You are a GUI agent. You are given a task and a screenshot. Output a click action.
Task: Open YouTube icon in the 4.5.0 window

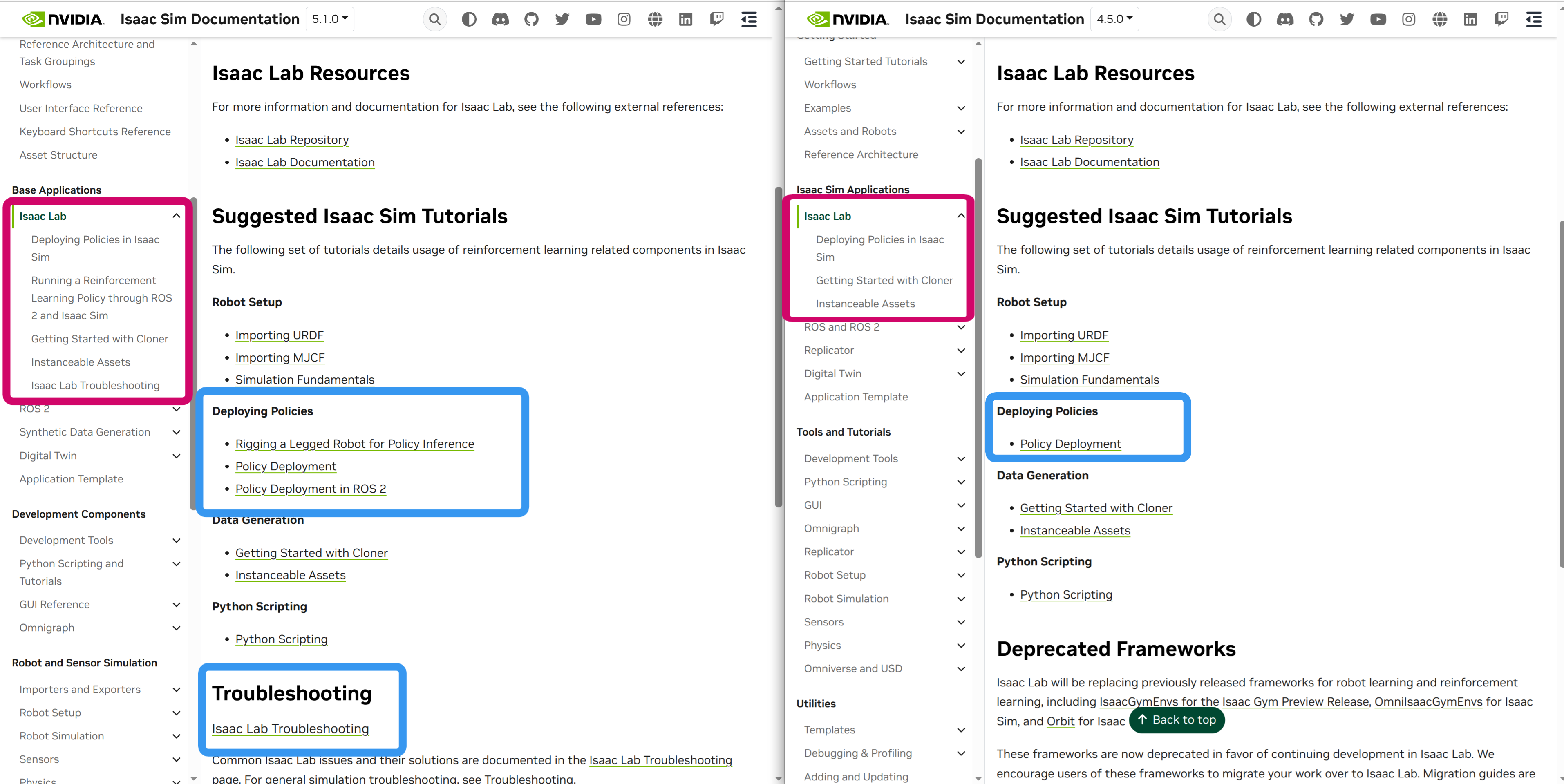(1378, 20)
